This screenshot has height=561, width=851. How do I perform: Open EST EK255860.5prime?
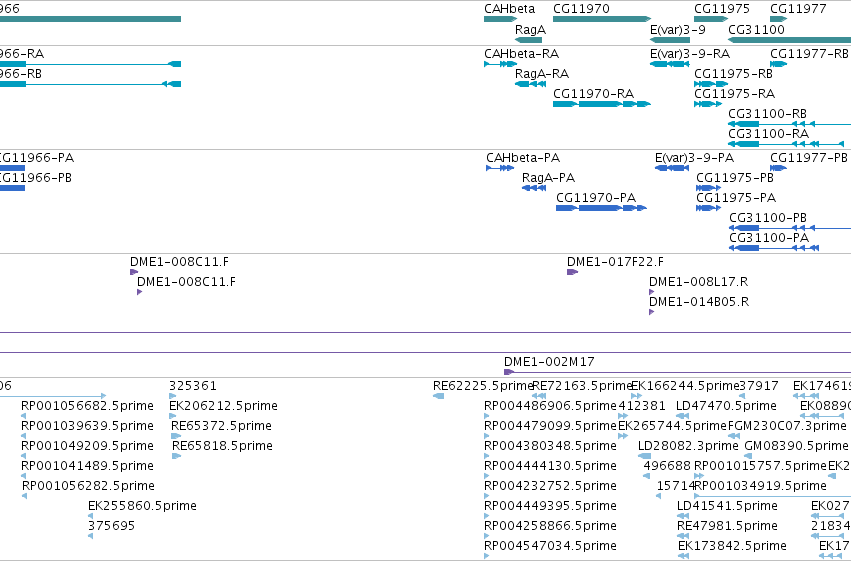tap(91, 516)
